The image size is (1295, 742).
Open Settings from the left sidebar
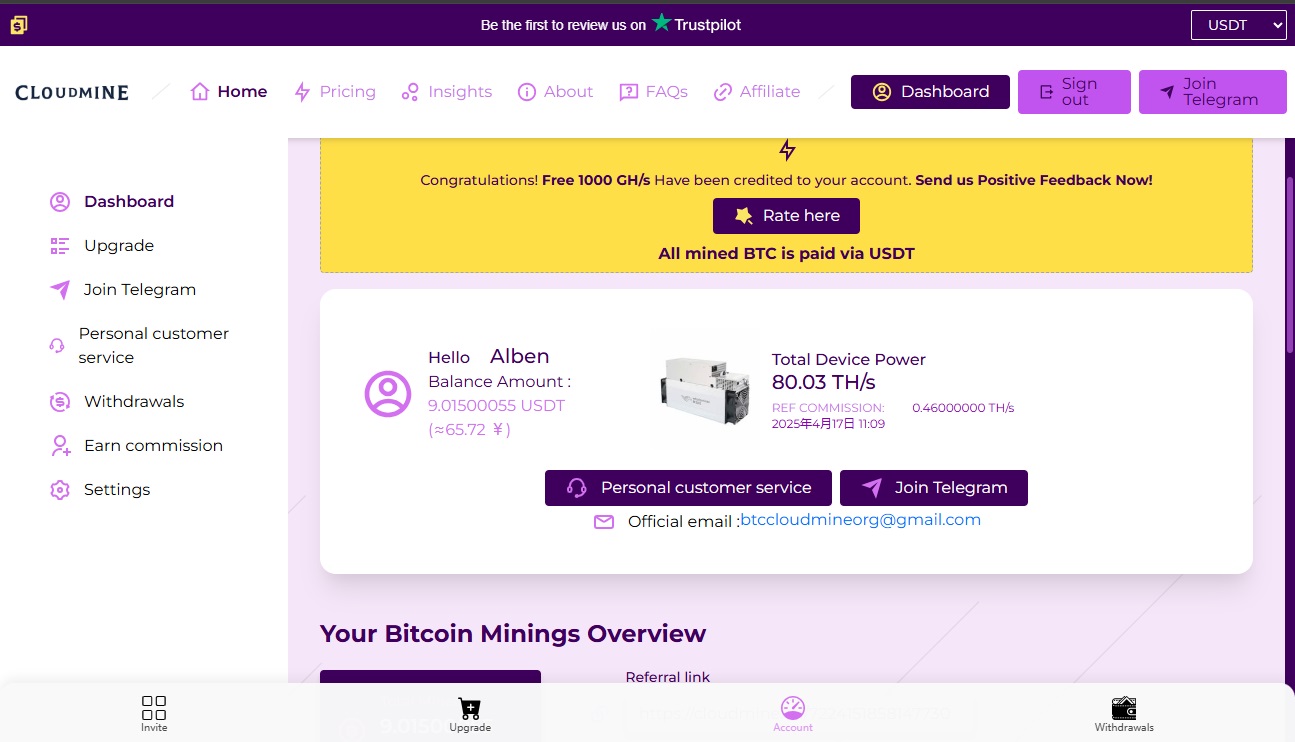tap(117, 490)
